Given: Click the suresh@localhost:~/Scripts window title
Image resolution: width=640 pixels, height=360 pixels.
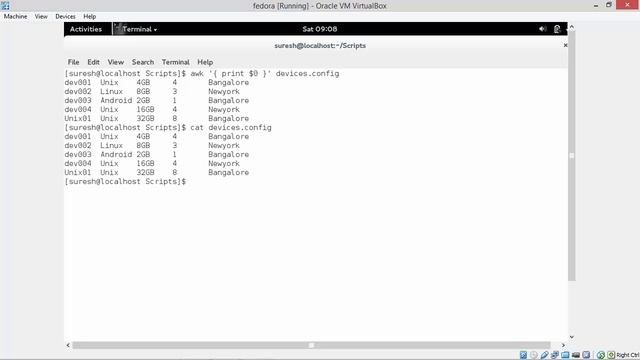Looking at the screenshot, I should [320, 46].
